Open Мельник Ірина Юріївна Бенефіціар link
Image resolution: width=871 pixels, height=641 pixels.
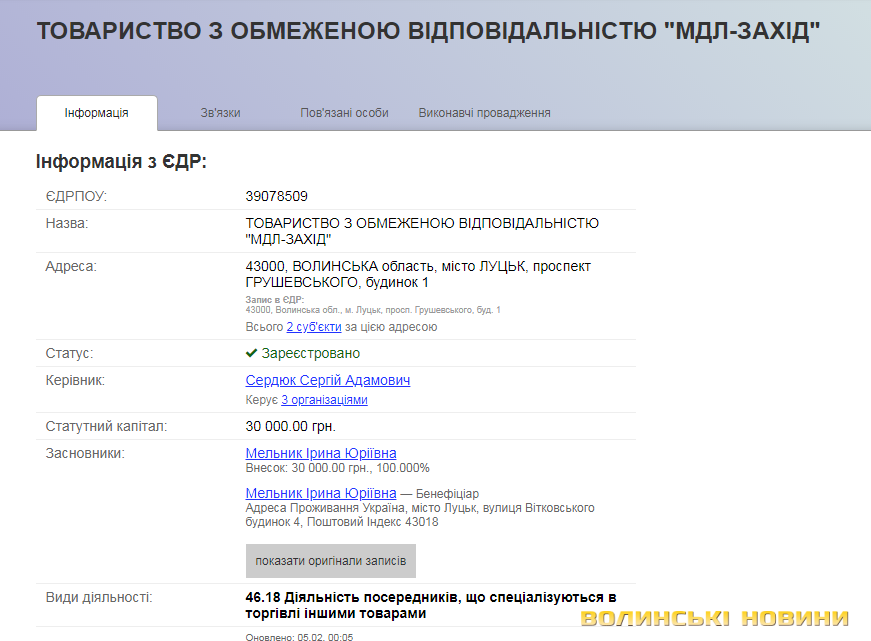click(321, 493)
